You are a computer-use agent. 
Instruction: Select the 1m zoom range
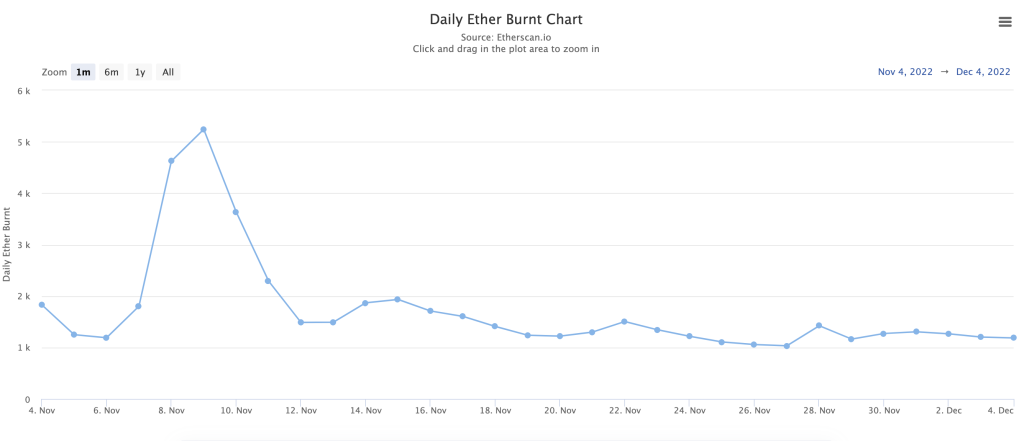83,72
